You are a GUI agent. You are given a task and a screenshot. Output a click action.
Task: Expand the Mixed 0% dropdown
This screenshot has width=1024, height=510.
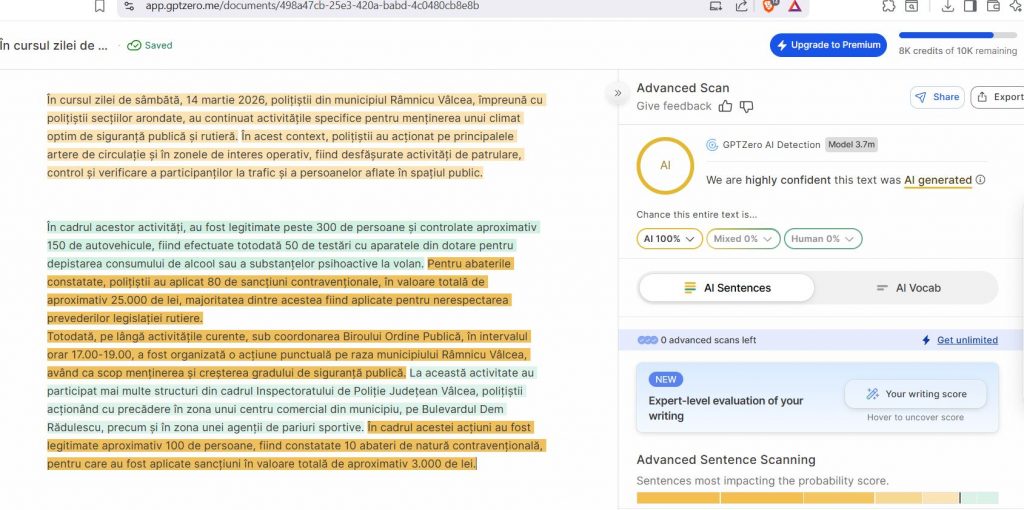pos(743,239)
